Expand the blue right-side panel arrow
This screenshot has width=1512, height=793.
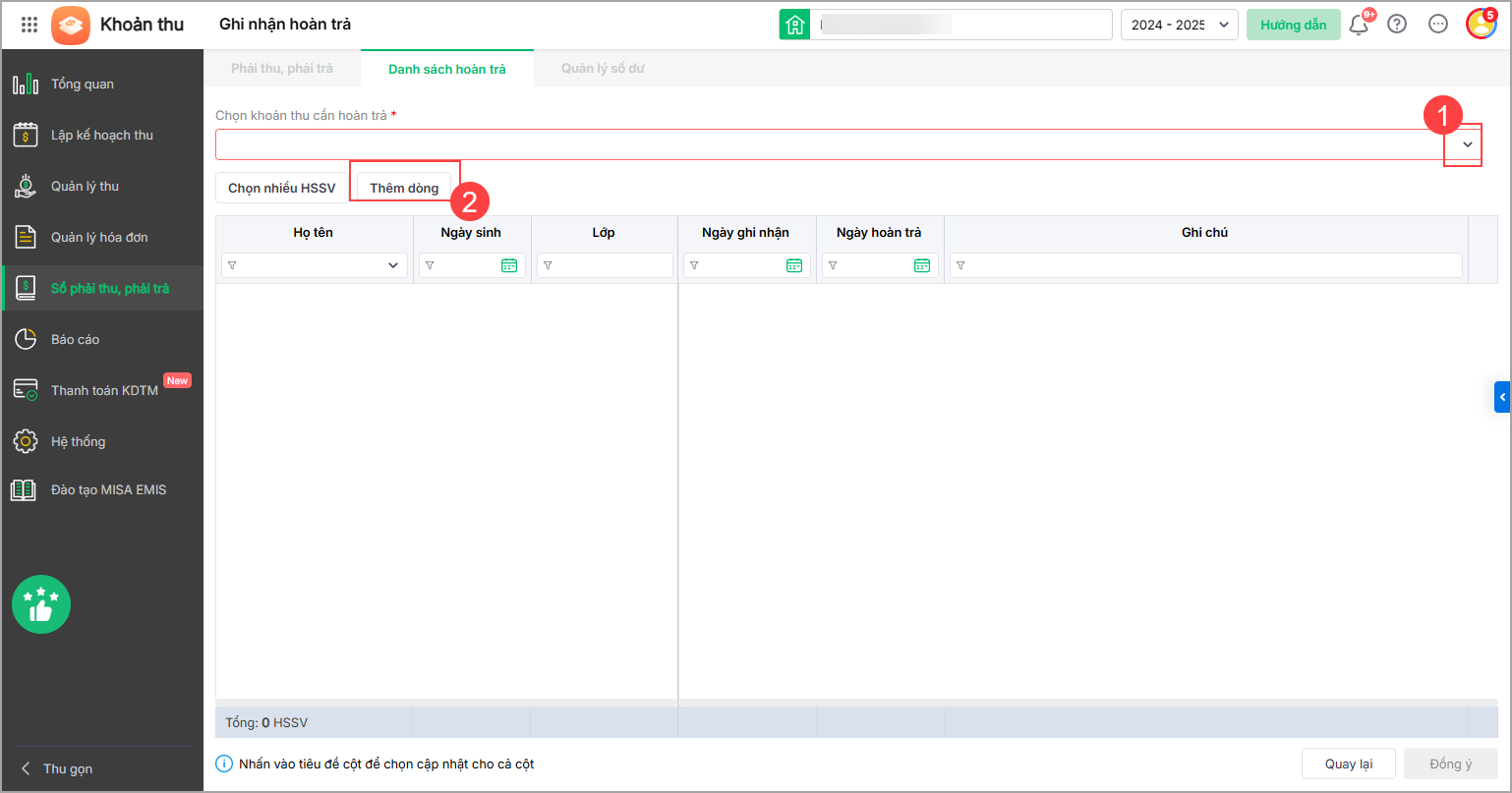1502,396
